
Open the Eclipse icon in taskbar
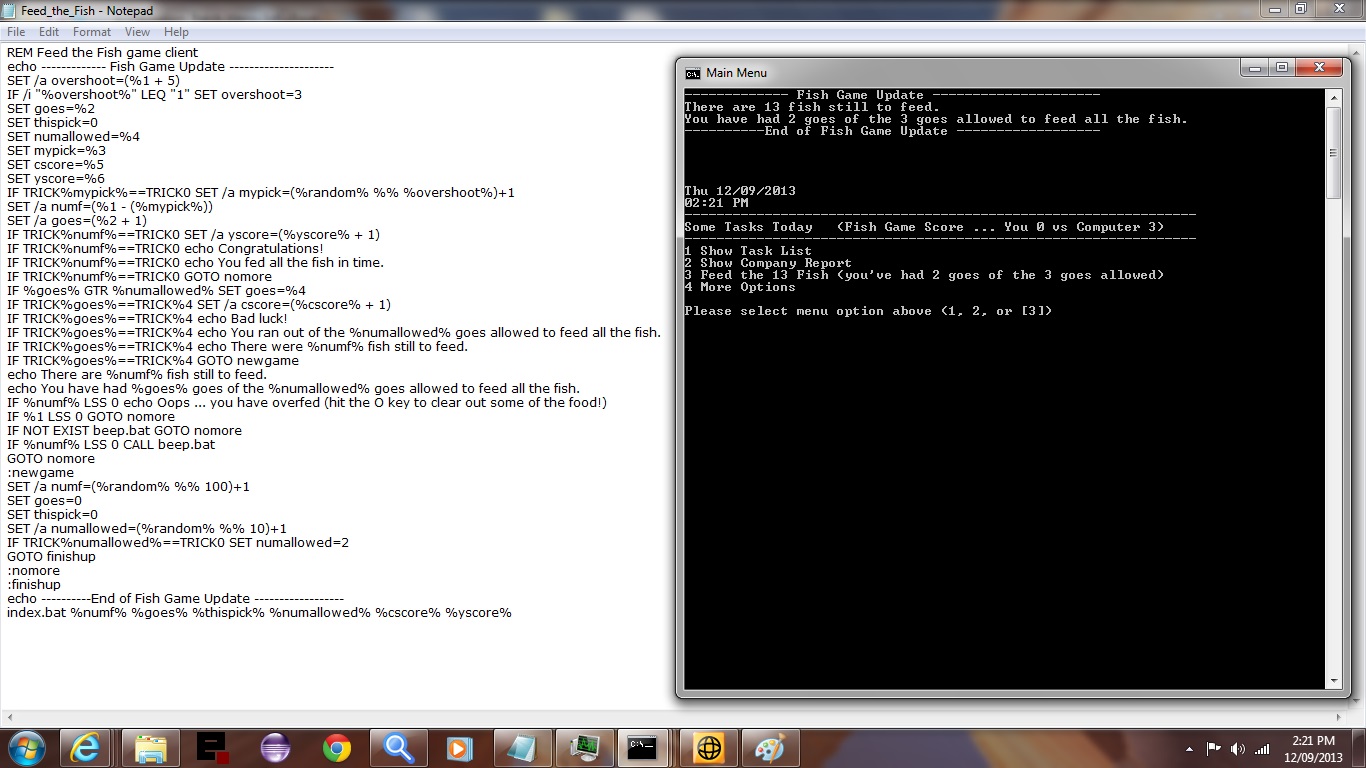[x=274, y=748]
